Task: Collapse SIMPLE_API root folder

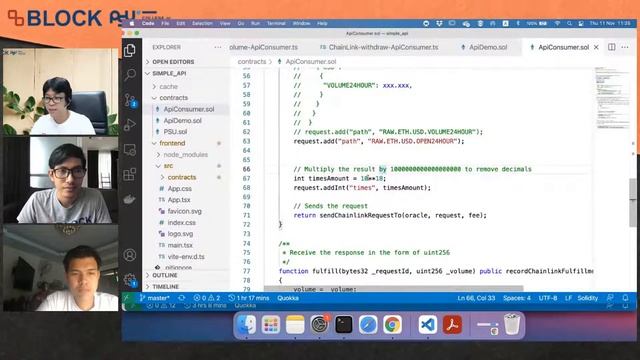Action: tap(169, 73)
